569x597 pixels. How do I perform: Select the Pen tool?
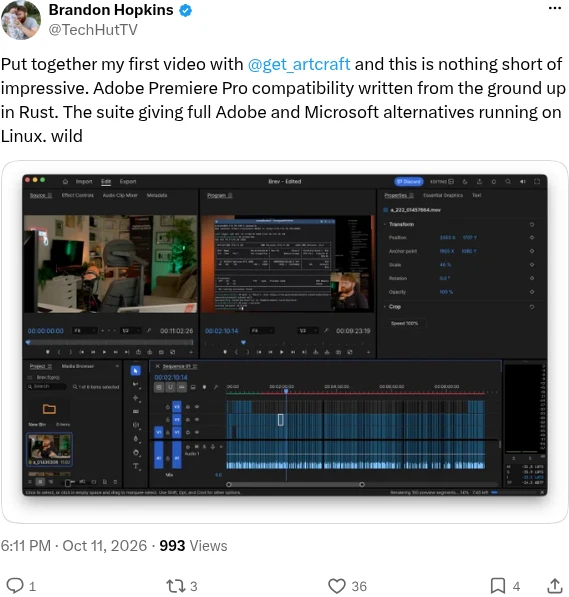point(136,439)
